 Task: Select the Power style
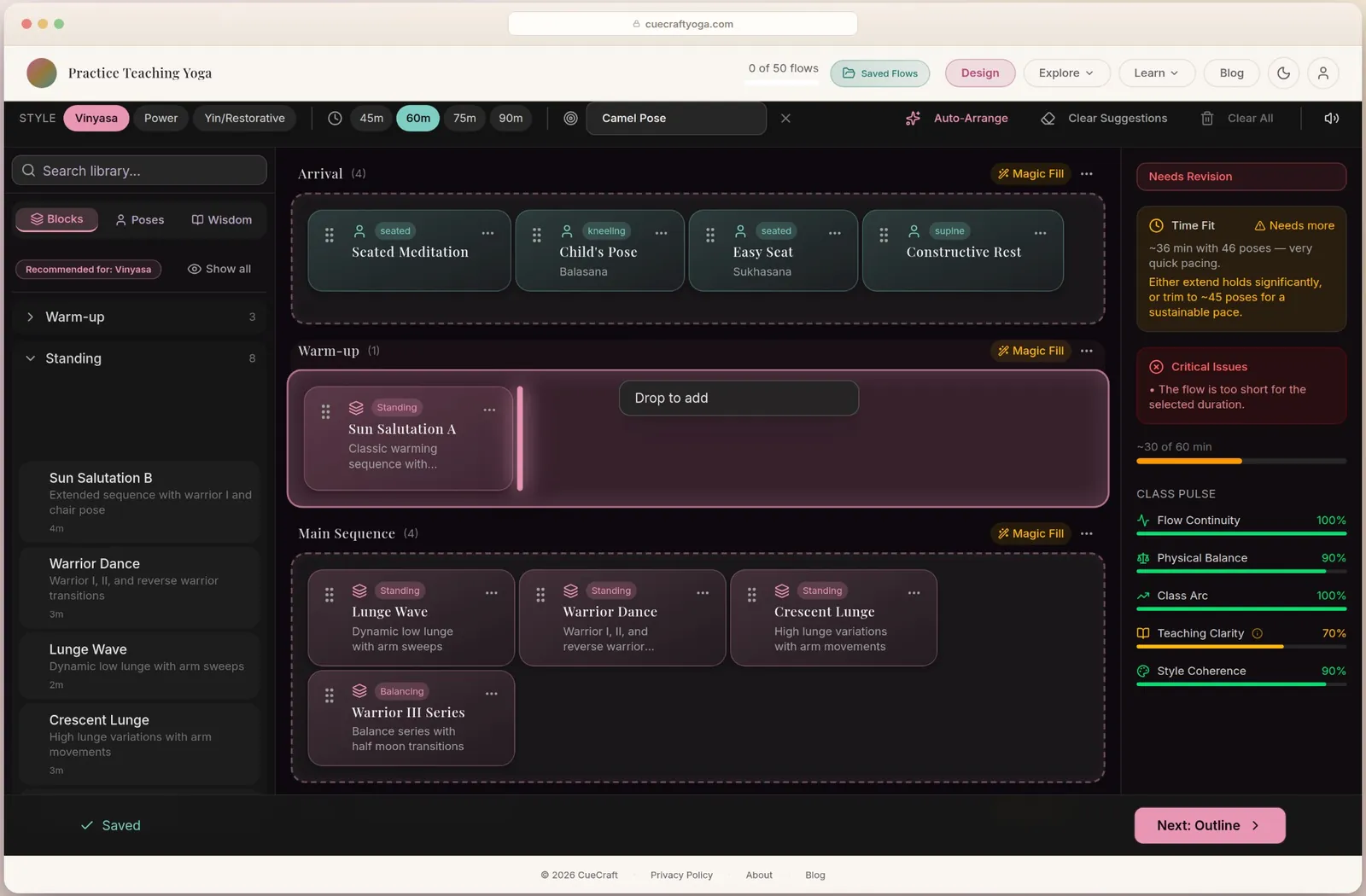pos(161,119)
